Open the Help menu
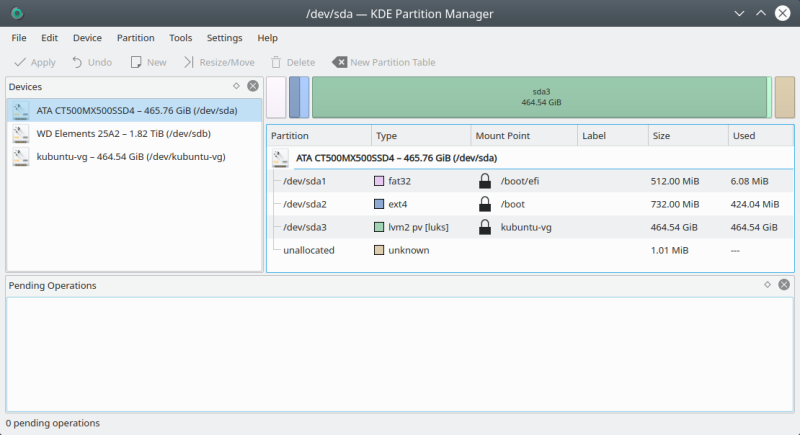 (267, 38)
